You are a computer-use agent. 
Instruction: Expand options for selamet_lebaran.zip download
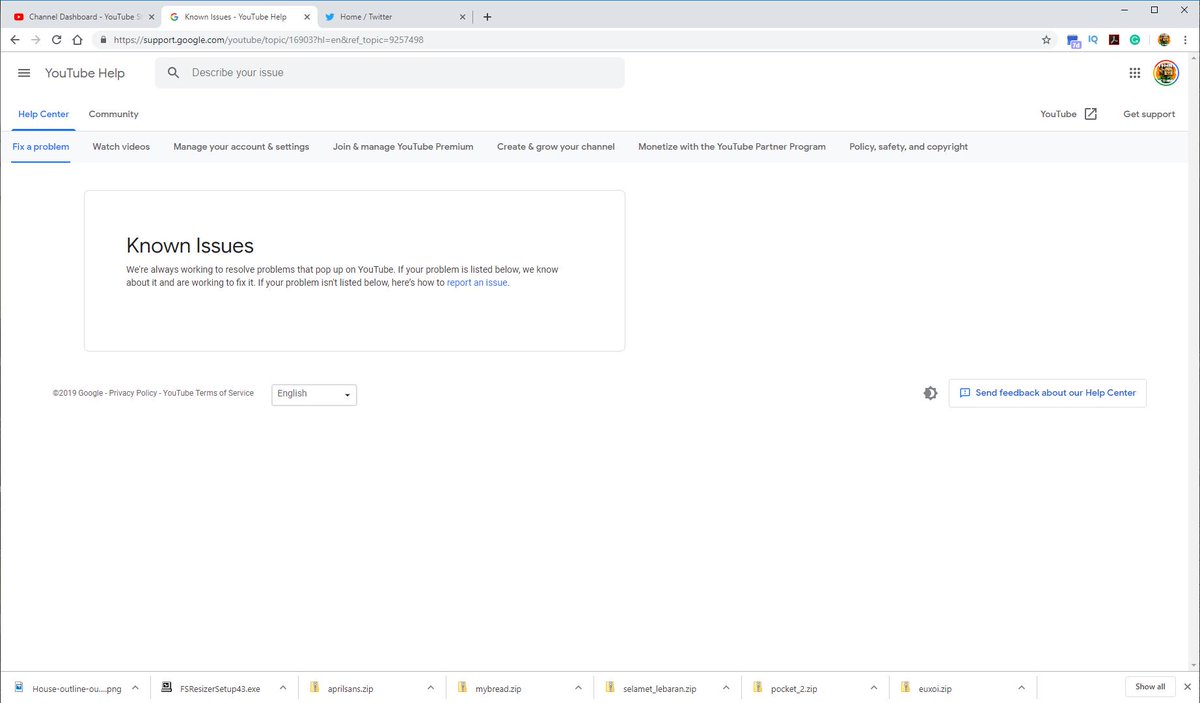[727, 688]
